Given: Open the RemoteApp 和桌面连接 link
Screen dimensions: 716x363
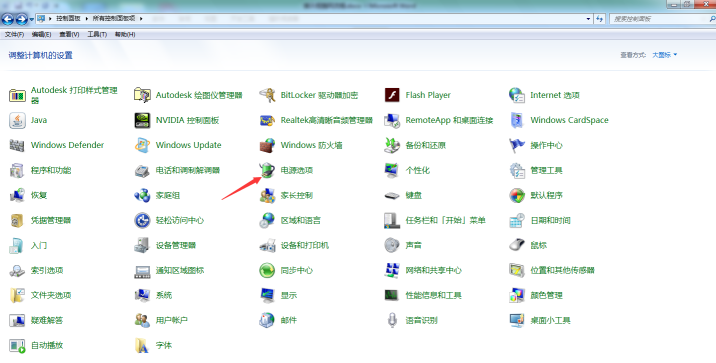Looking at the screenshot, I should click(x=449, y=121).
